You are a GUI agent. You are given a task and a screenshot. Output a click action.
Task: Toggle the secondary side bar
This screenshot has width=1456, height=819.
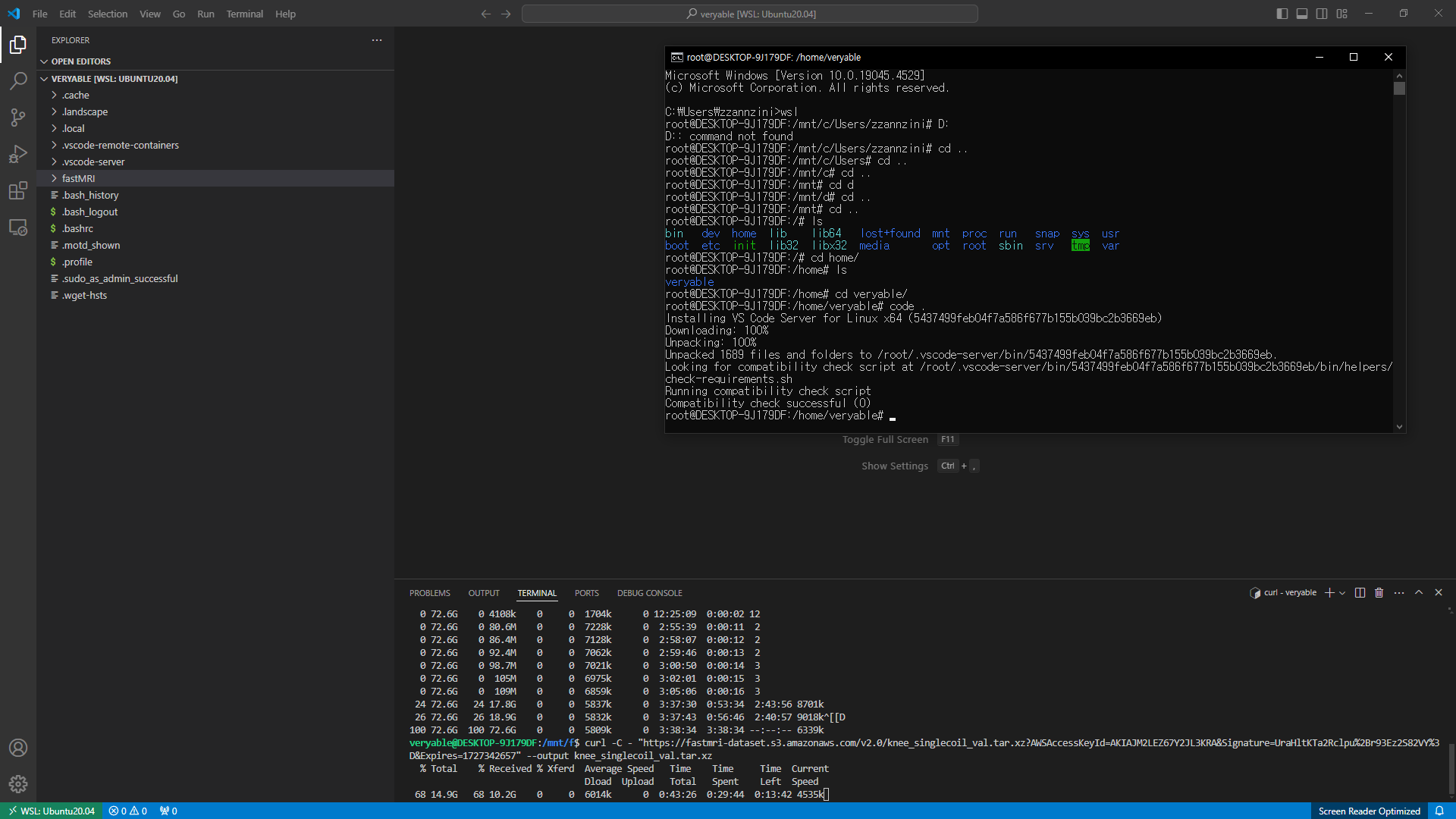point(1321,13)
